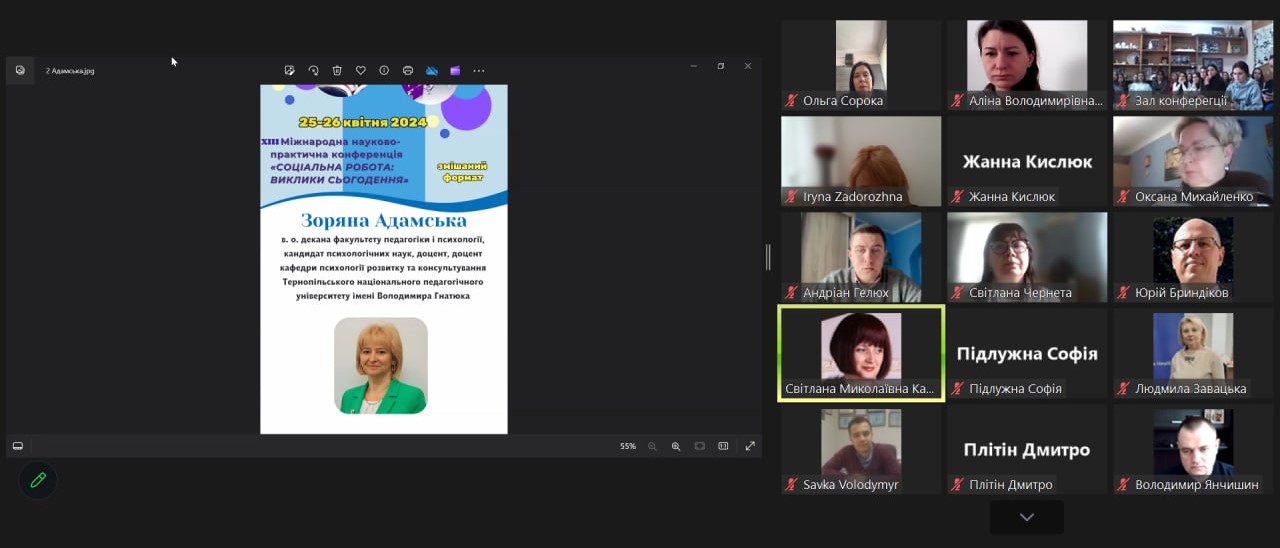Viewport: 1280px width, 548px height.
Task: Expand more participants with the down chevron
Action: 1026,517
